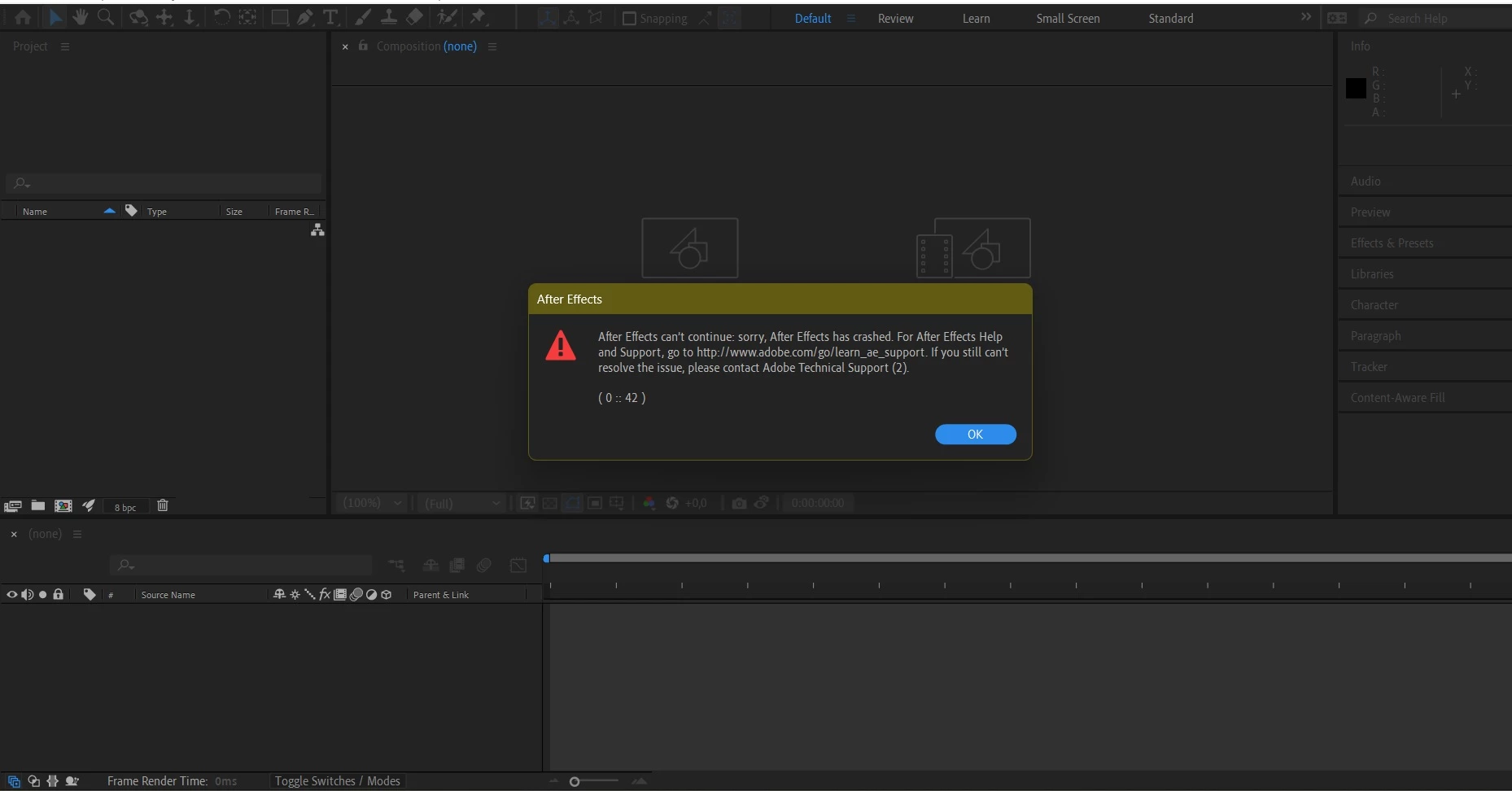
Task: Select the Orbit camera tool
Action: click(x=138, y=17)
